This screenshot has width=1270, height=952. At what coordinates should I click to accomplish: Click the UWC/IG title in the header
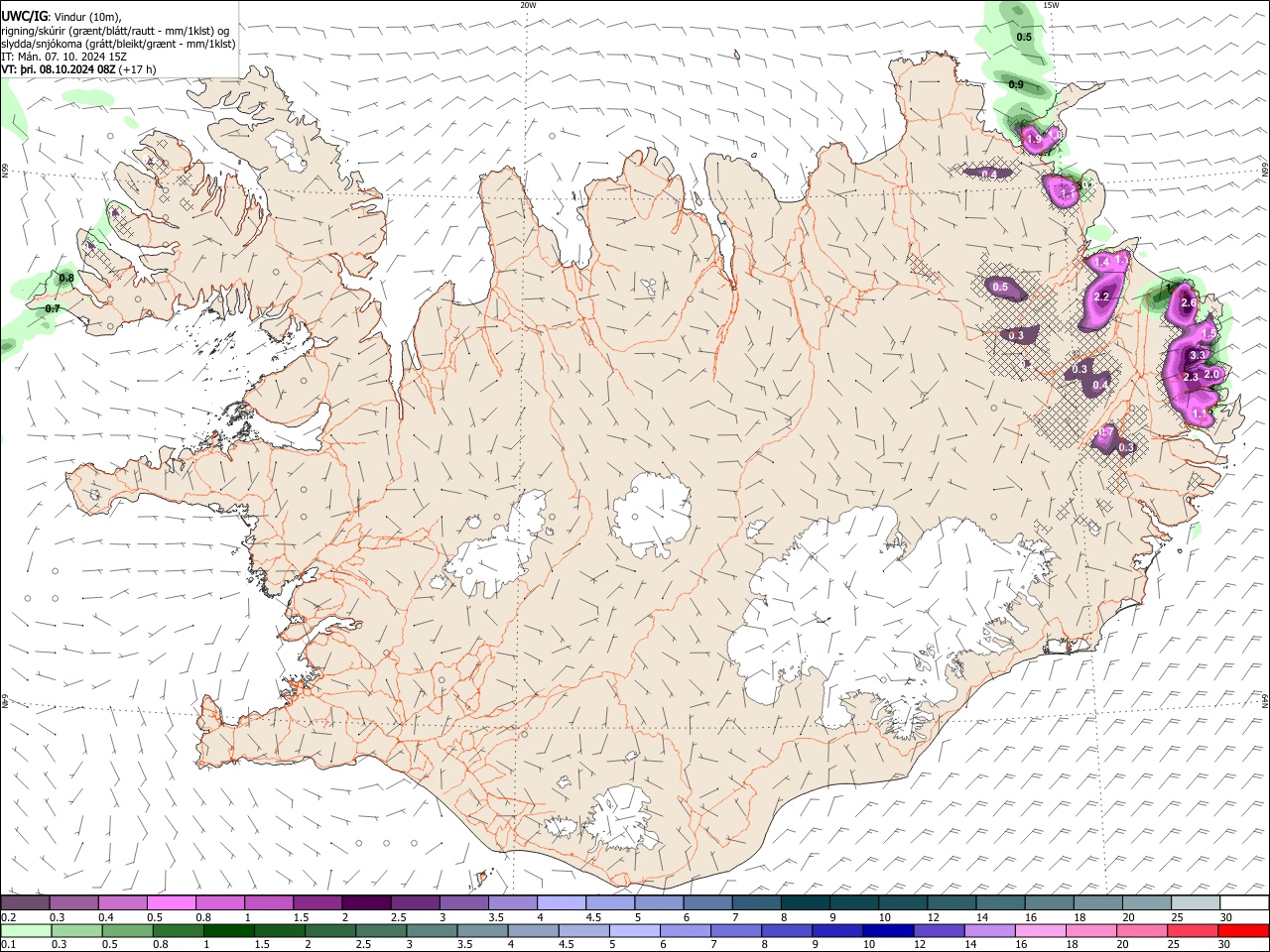tap(24, 17)
